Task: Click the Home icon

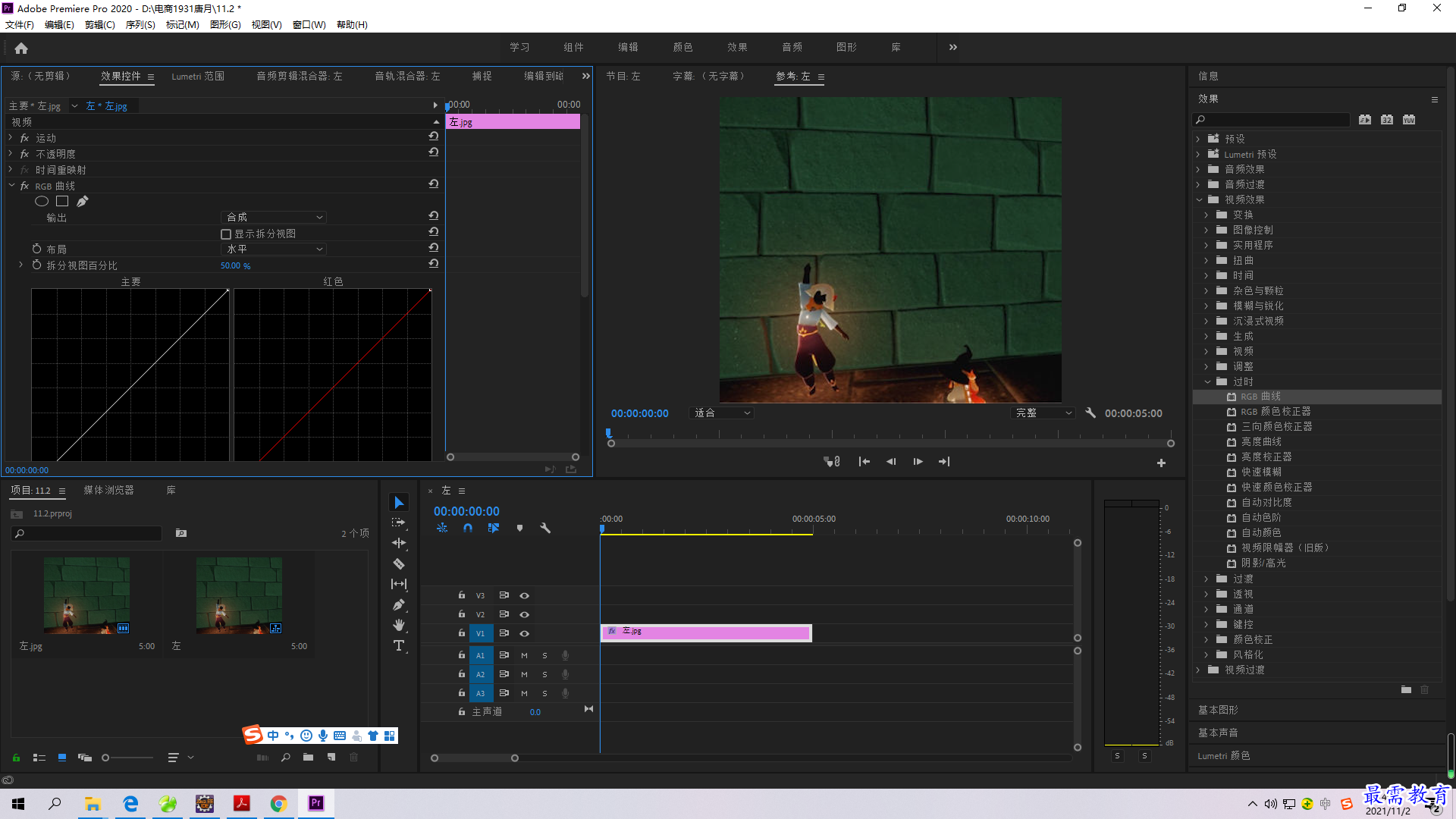Action: pyautogui.click(x=21, y=48)
